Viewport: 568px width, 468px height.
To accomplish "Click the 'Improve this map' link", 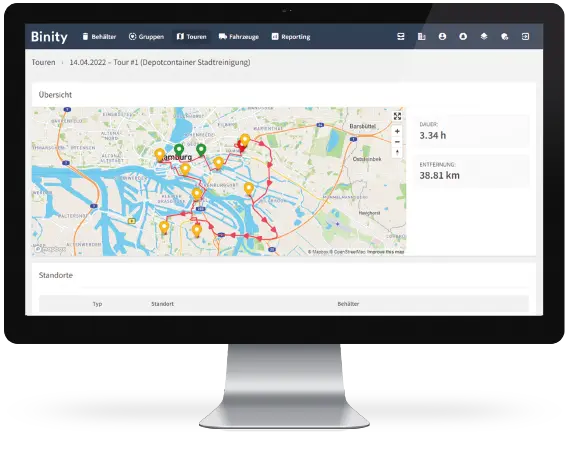I will [385, 252].
